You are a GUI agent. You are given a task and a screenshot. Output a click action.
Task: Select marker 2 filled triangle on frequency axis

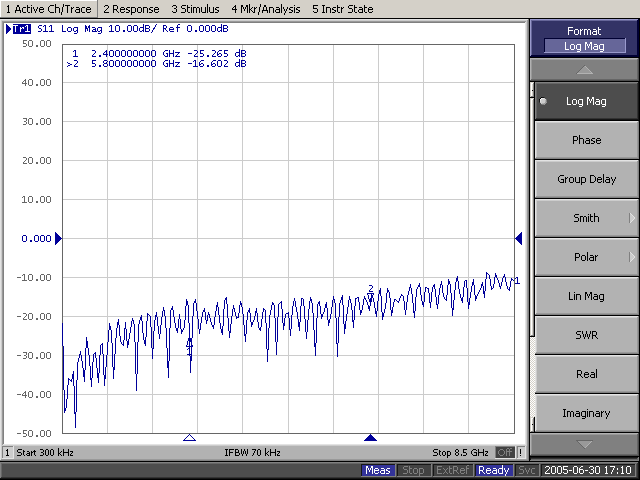pyautogui.click(x=370, y=438)
